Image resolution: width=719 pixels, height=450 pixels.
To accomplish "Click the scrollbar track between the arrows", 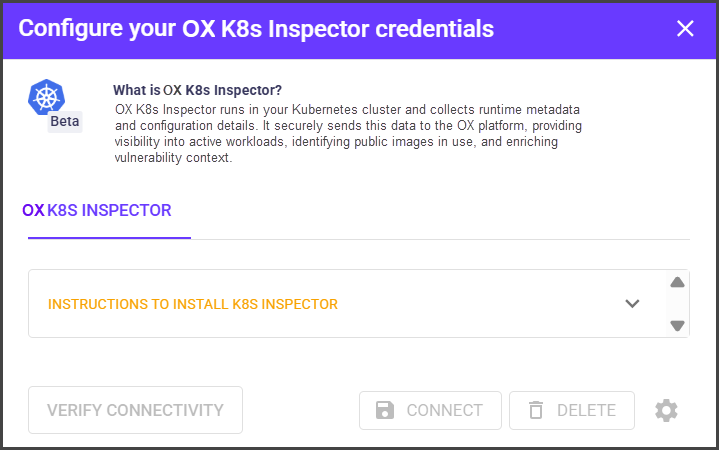I will click(x=677, y=304).
